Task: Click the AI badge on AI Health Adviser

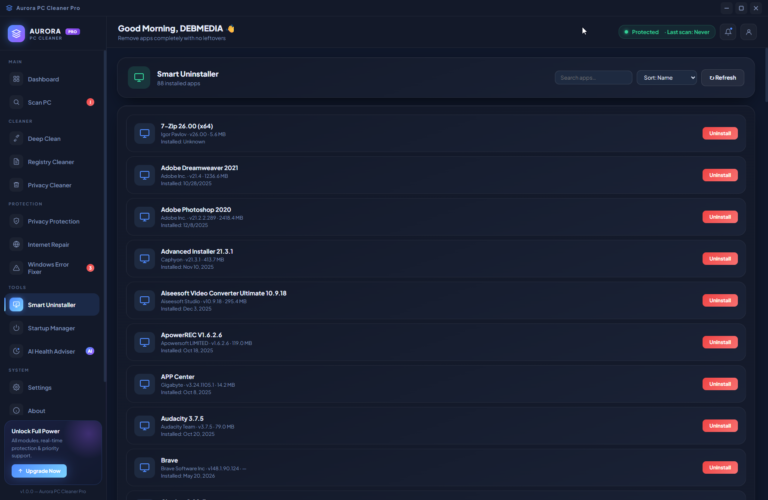Action: (90, 351)
